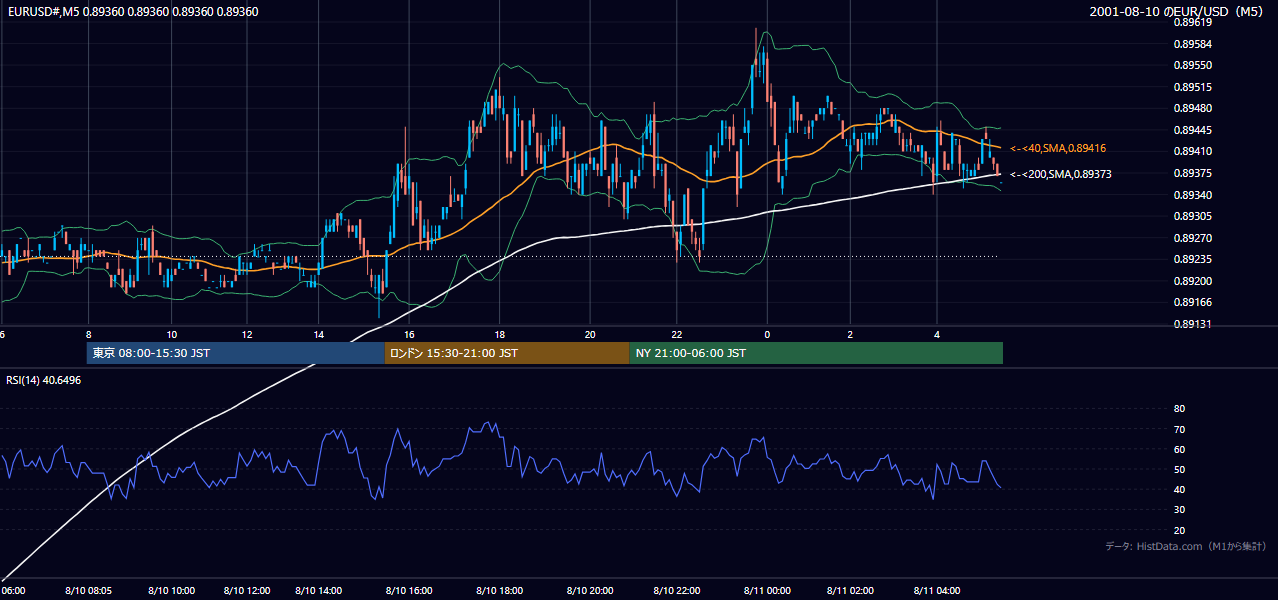The image size is (1278, 600).
Task: Click the 0.89619 price axis label
Action: point(1191,22)
